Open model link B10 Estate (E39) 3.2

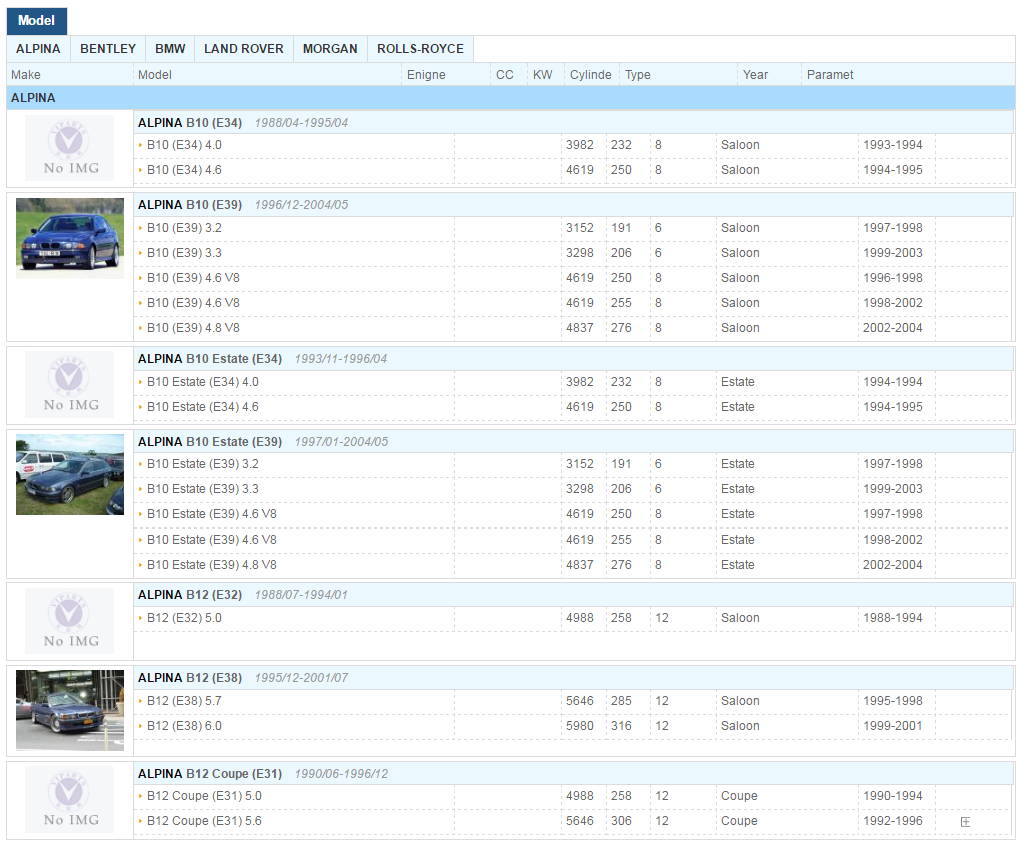[203, 464]
